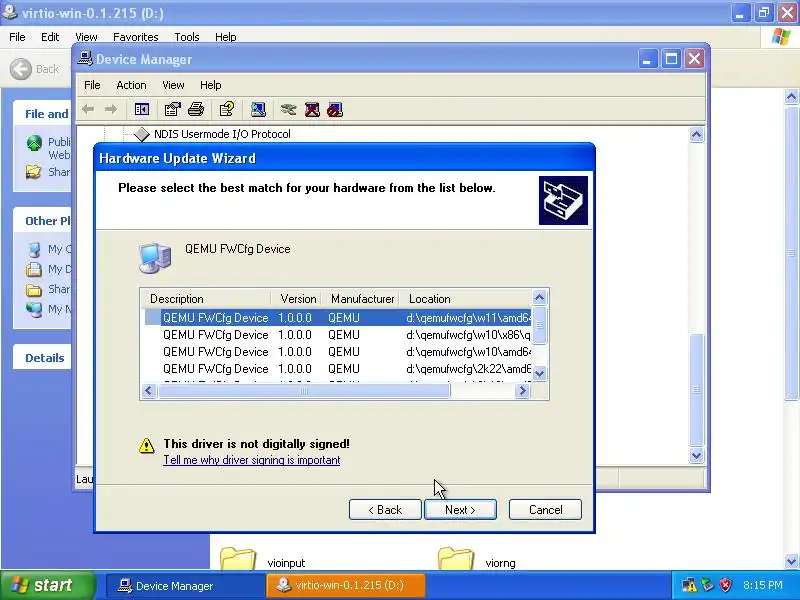Open Properties via the Device Manager toolbar icon

(x=172, y=109)
